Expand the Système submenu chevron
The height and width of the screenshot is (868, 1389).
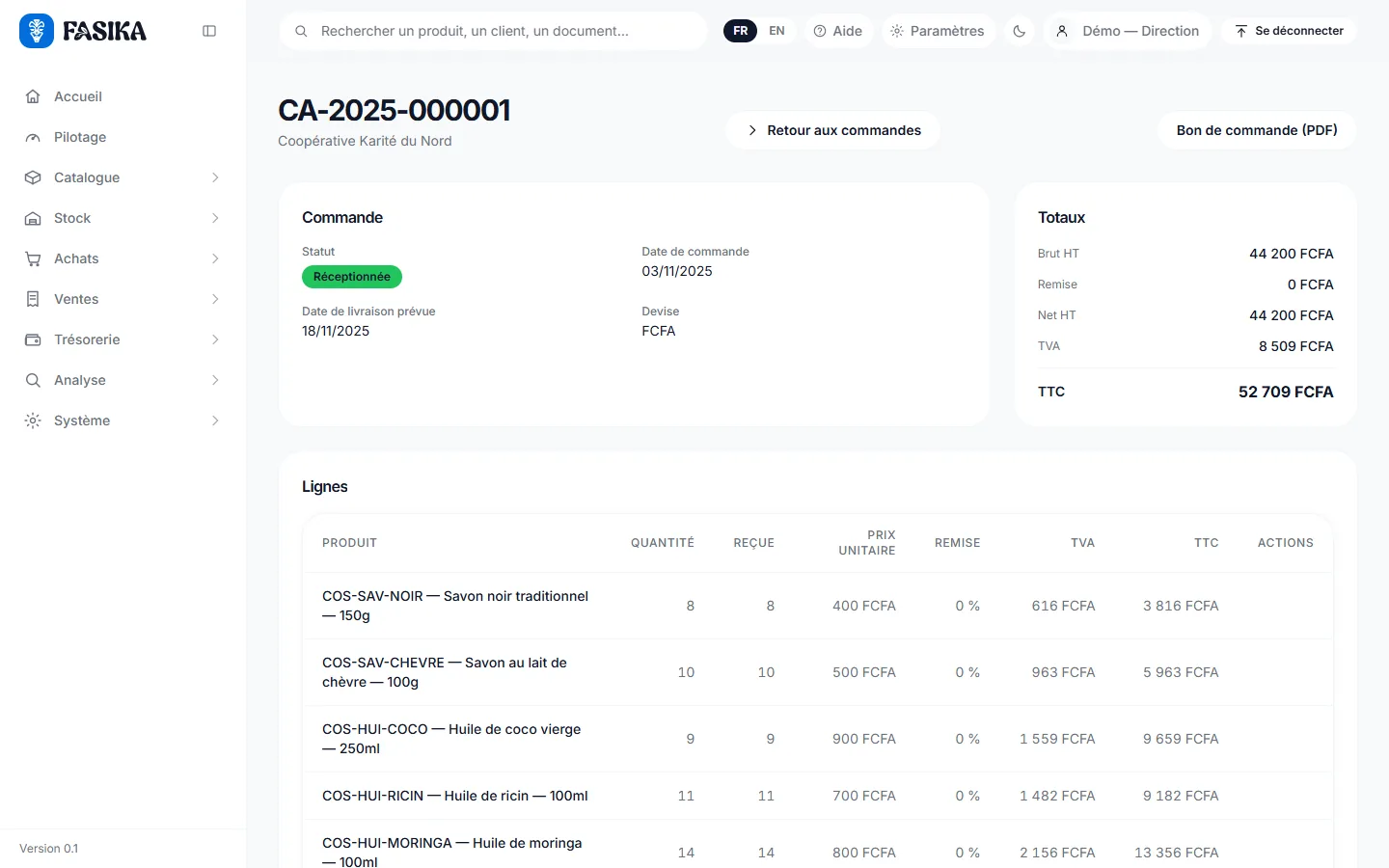point(215,420)
